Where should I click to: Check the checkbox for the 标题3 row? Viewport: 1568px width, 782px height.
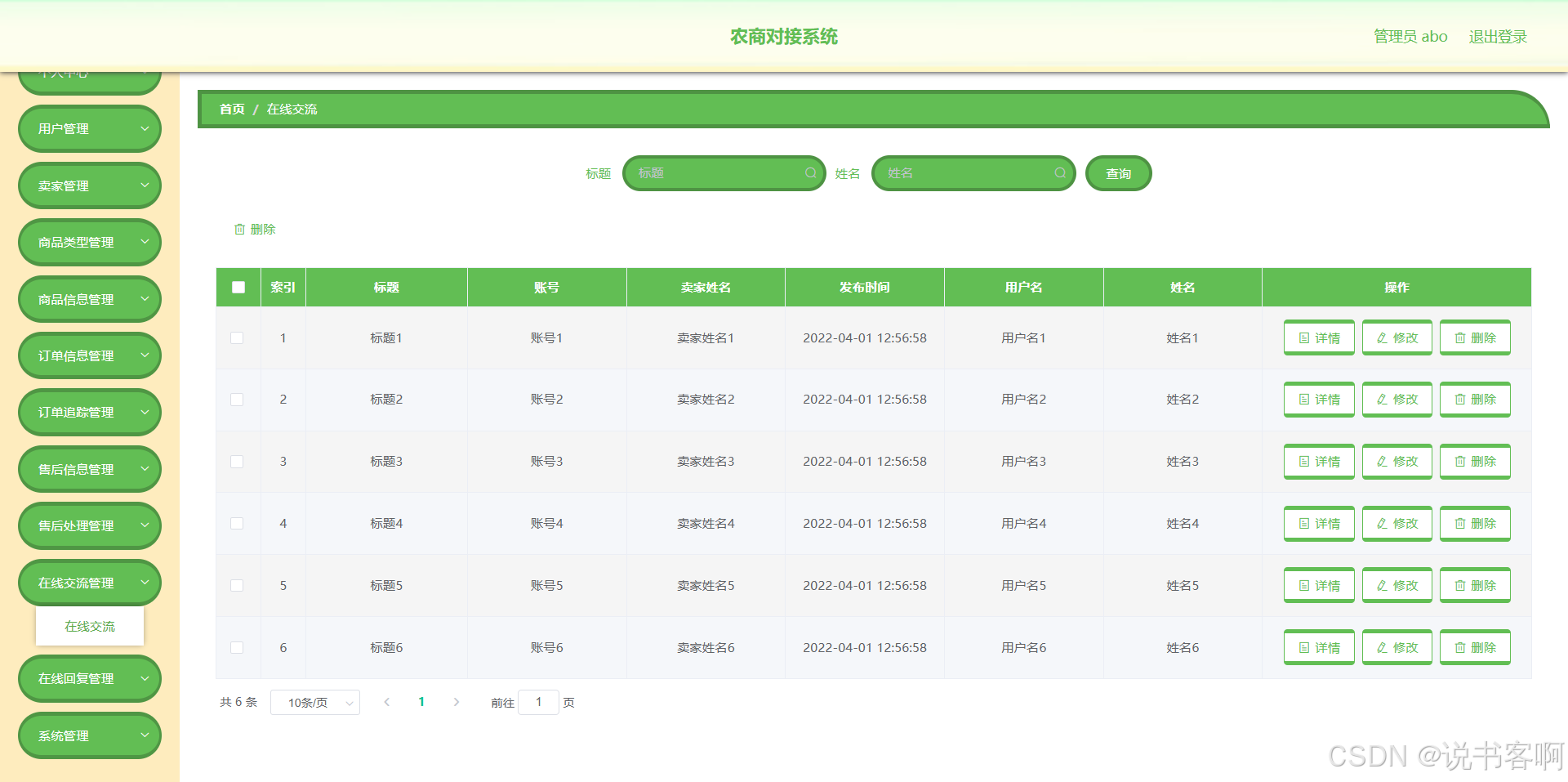pyautogui.click(x=237, y=462)
